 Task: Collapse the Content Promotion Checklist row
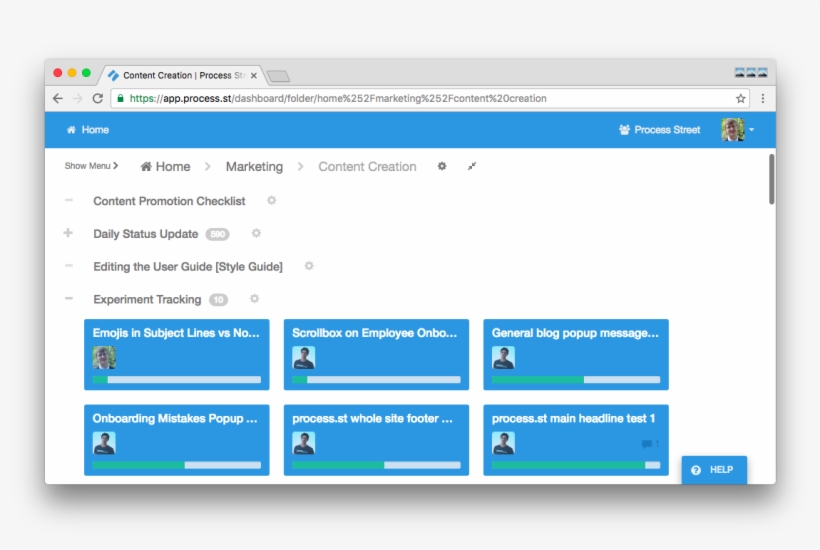click(x=68, y=200)
